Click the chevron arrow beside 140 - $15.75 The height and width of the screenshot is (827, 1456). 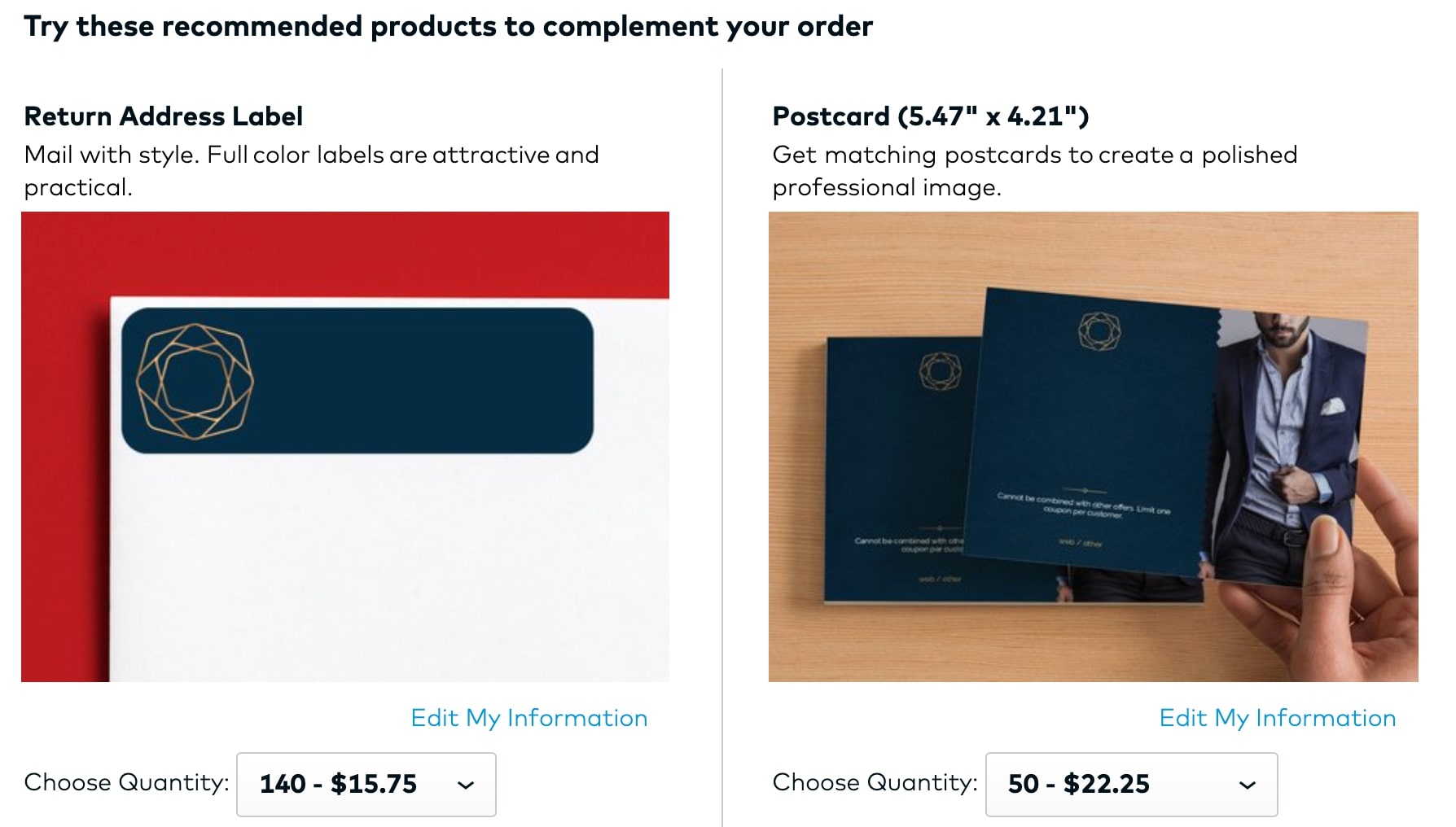click(466, 785)
